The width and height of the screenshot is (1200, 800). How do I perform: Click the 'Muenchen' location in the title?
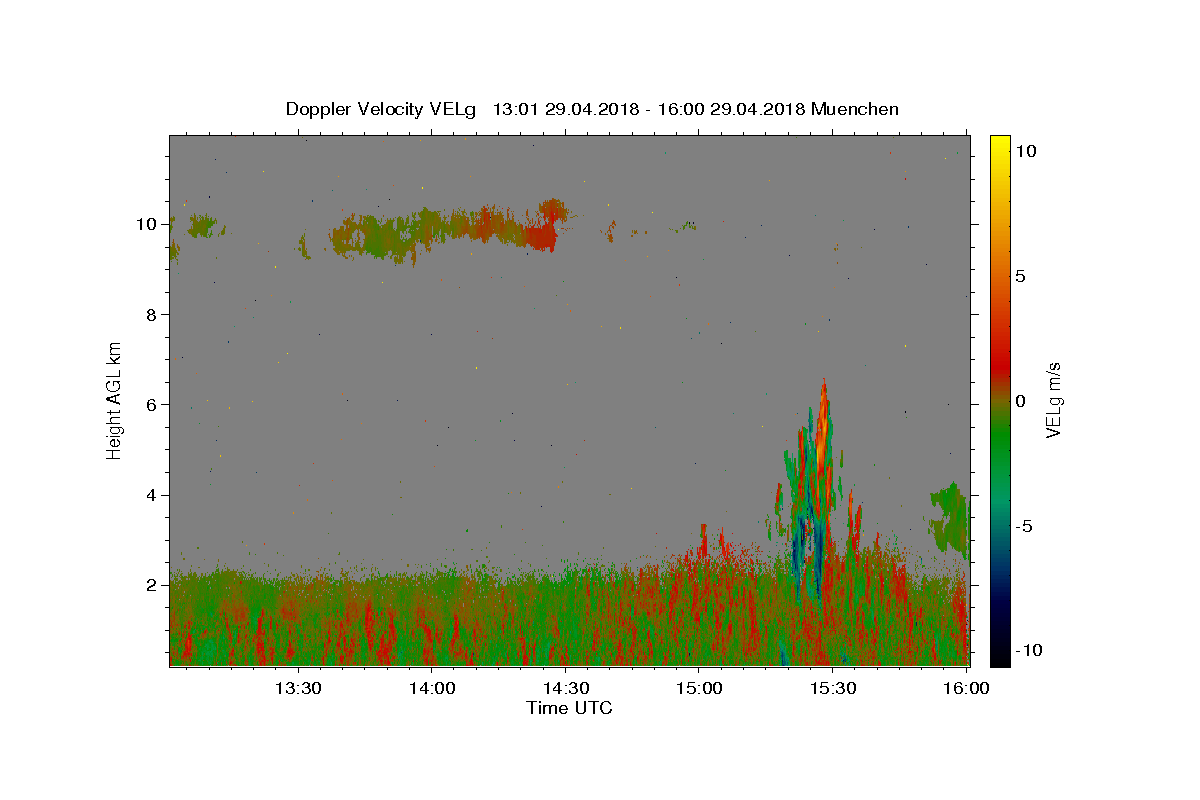(855, 109)
